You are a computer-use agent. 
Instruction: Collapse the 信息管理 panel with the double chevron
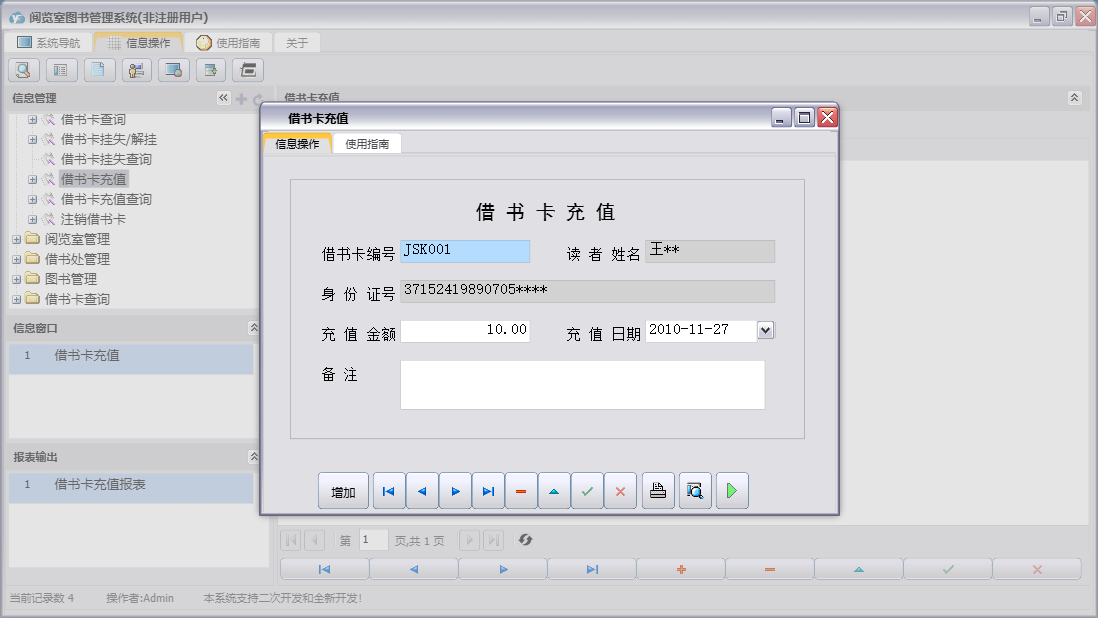point(223,98)
